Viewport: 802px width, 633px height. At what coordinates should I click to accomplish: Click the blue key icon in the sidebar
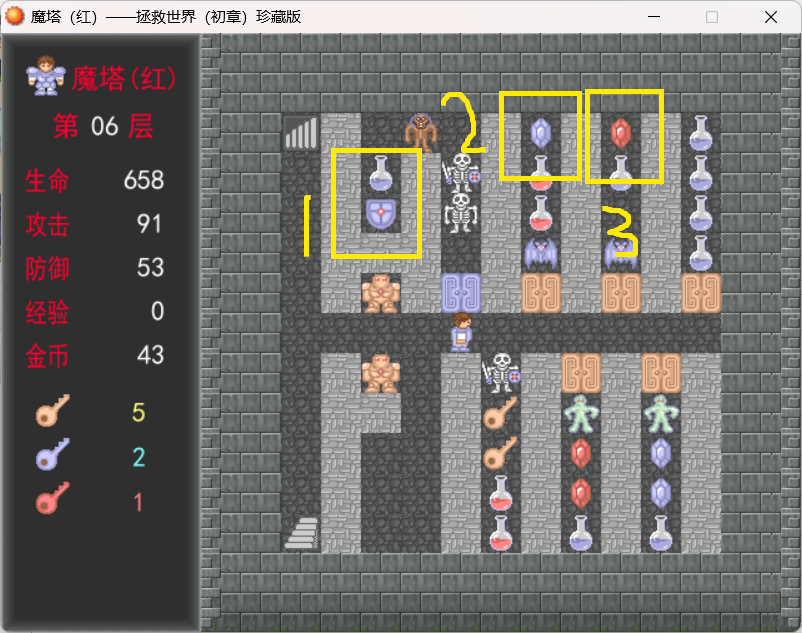click(53, 455)
